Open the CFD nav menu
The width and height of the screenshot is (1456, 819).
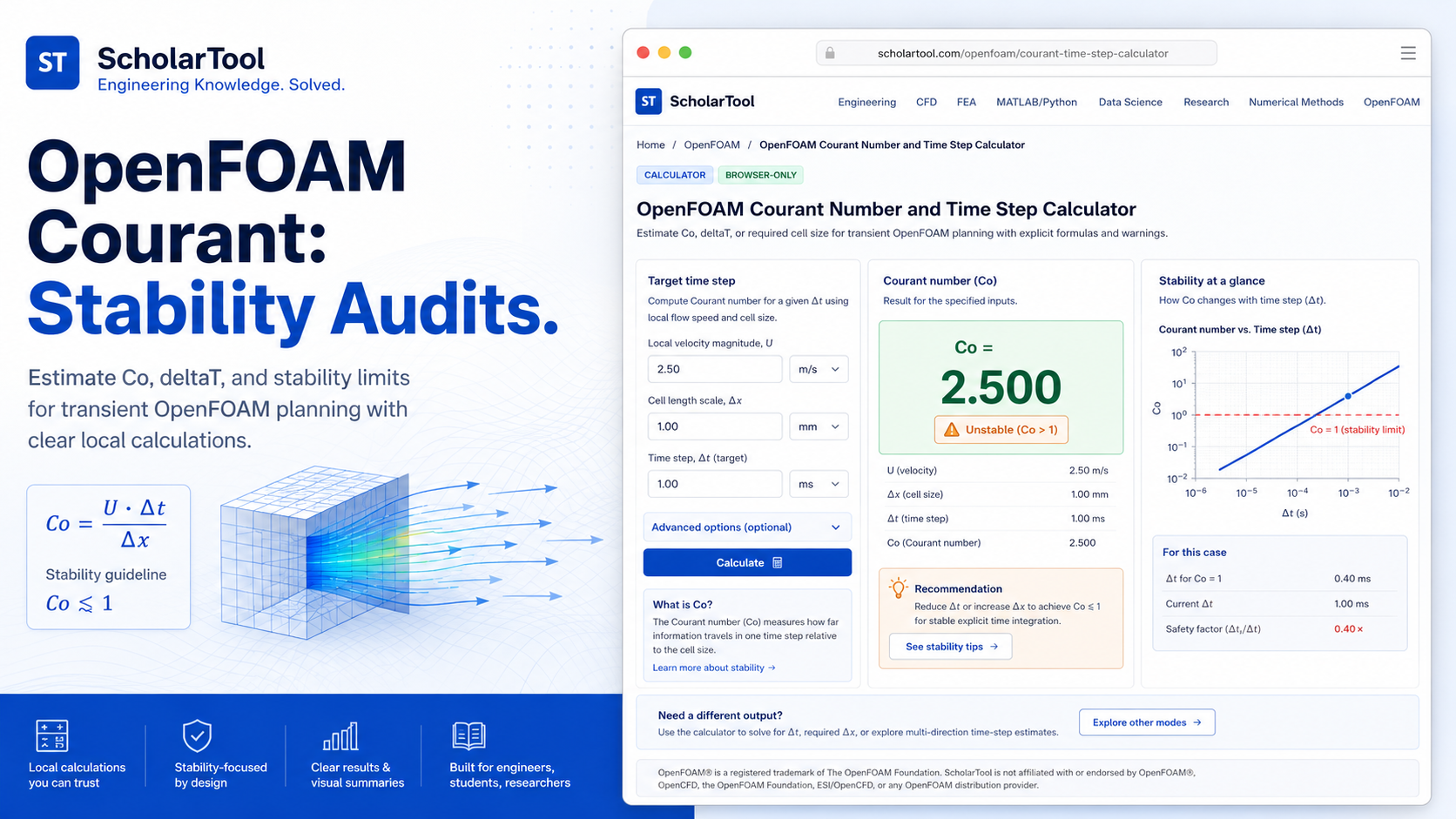pos(927,102)
